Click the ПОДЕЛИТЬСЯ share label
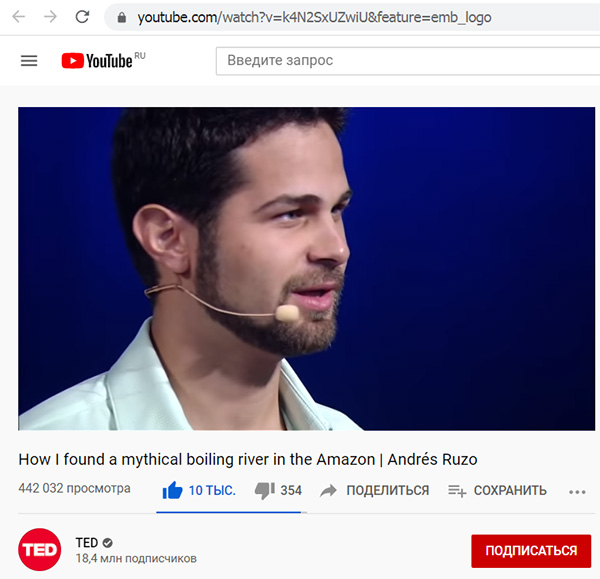Image resolution: width=600 pixels, height=579 pixels. [388, 490]
